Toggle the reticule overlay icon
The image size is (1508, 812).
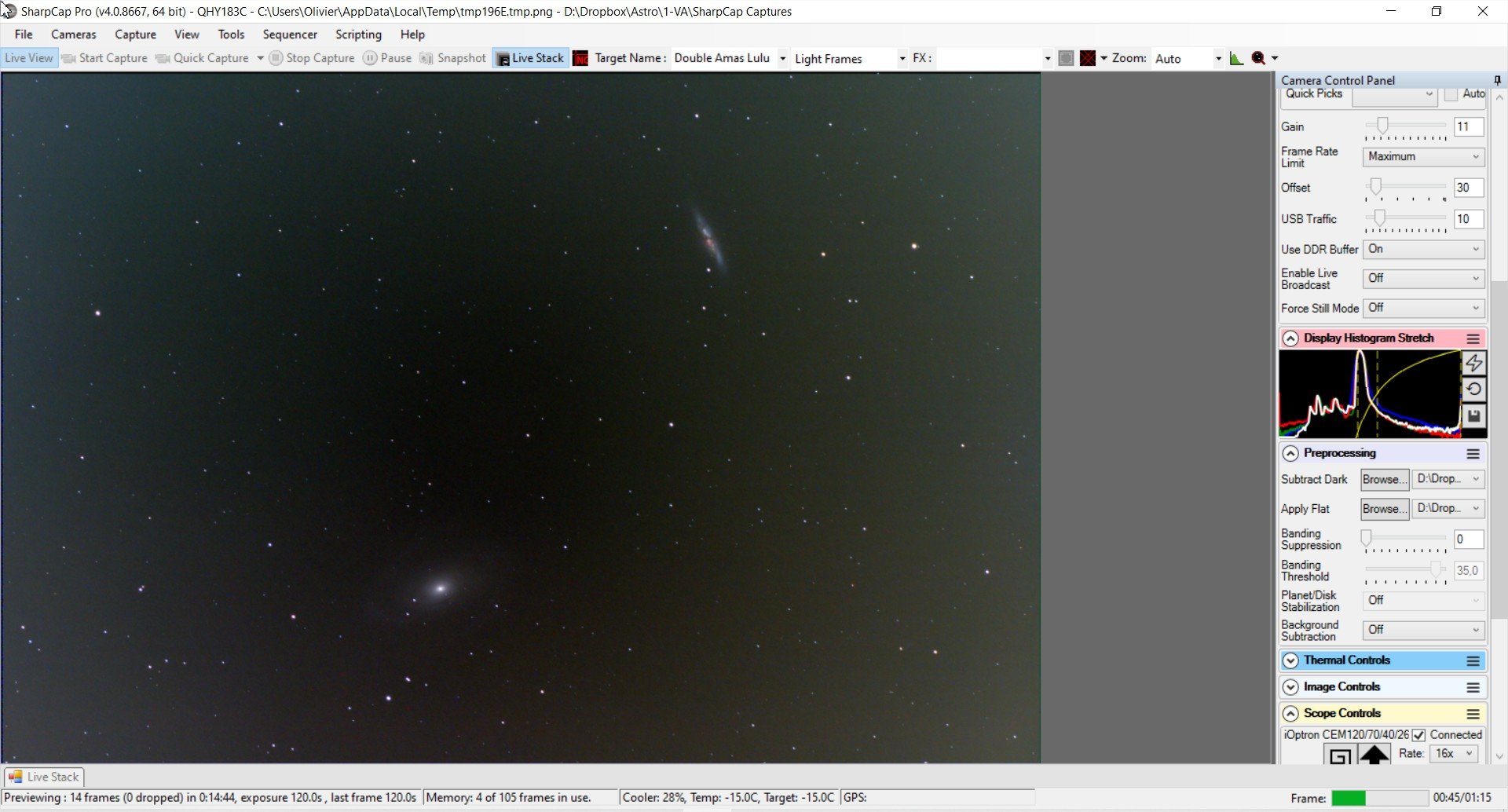(1088, 58)
